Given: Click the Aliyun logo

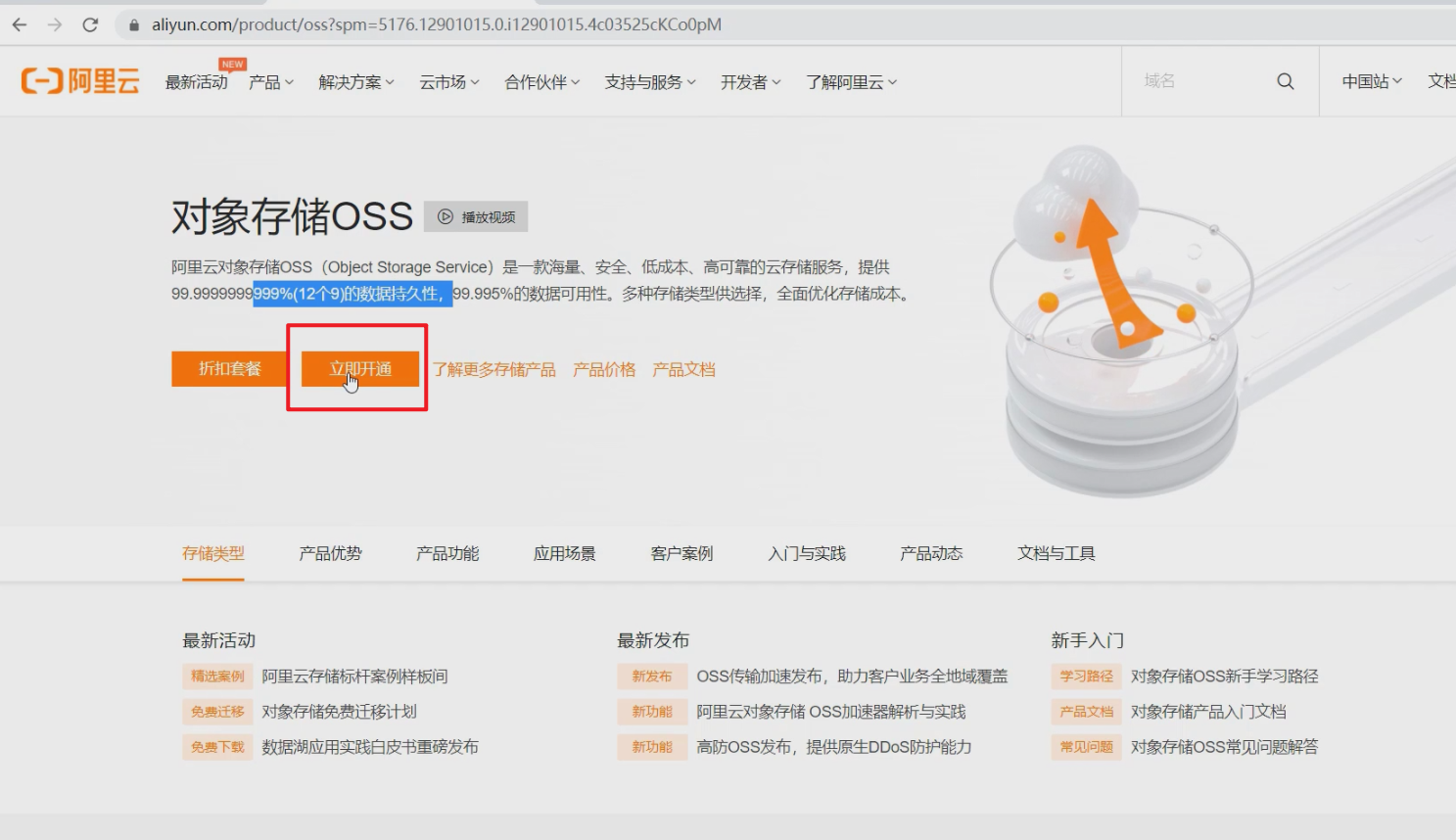Looking at the screenshot, I should (x=80, y=81).
